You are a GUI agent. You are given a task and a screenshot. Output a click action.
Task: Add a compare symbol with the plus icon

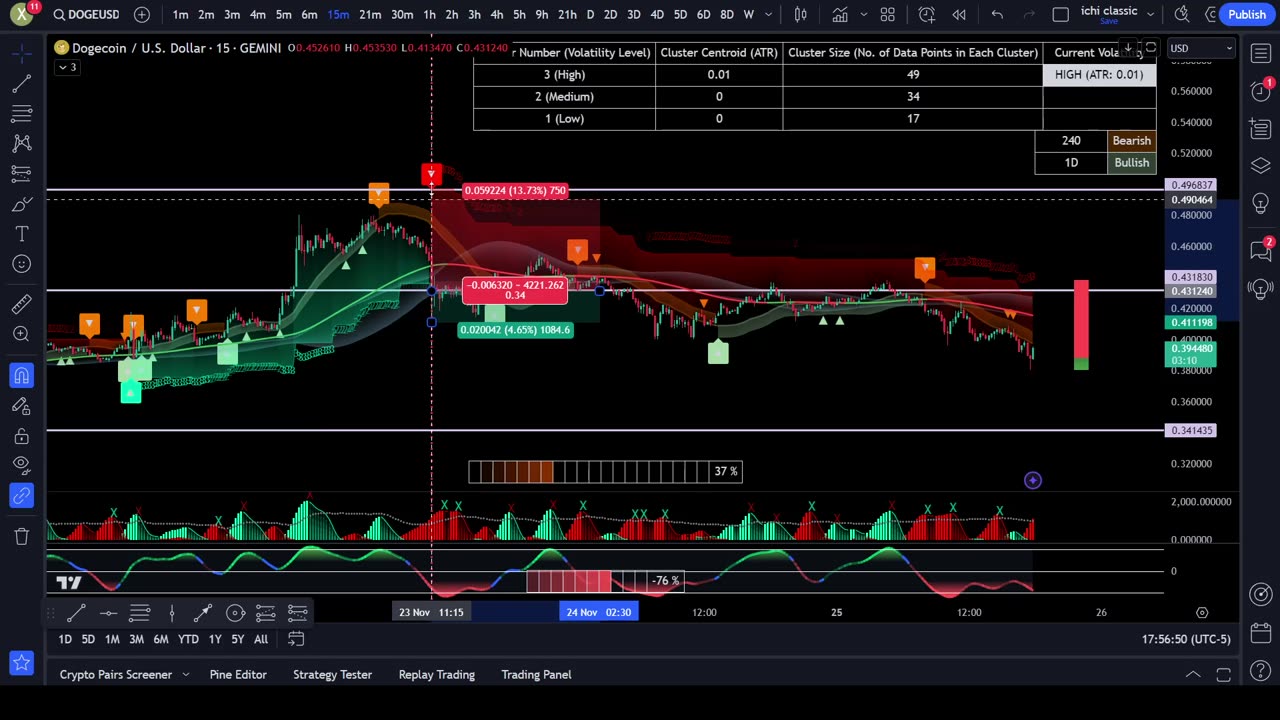click(141, 14)
